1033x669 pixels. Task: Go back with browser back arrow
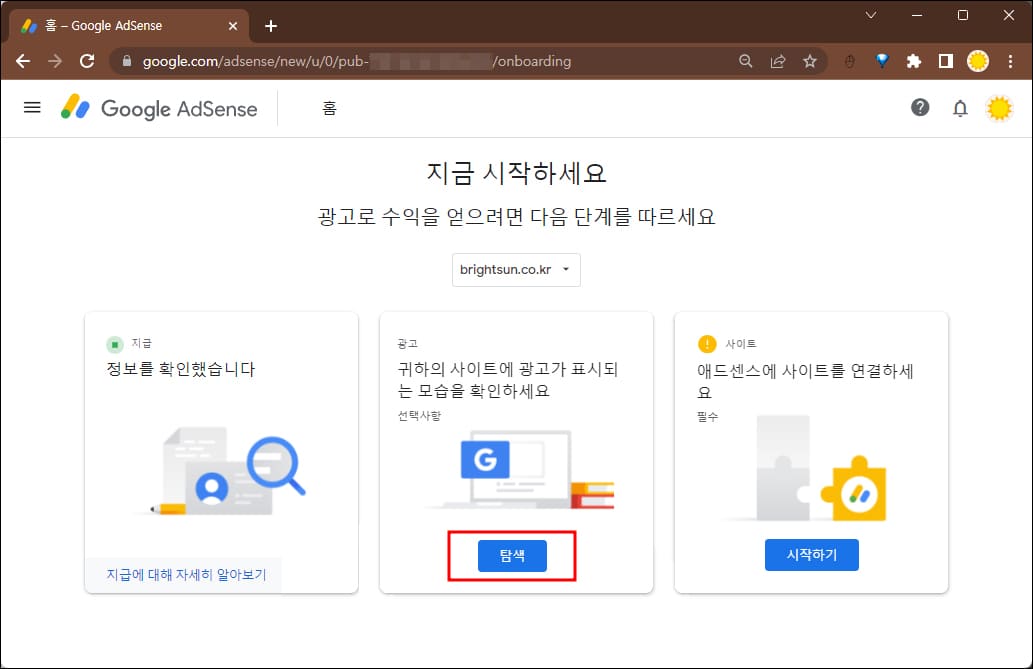point(23,61)
